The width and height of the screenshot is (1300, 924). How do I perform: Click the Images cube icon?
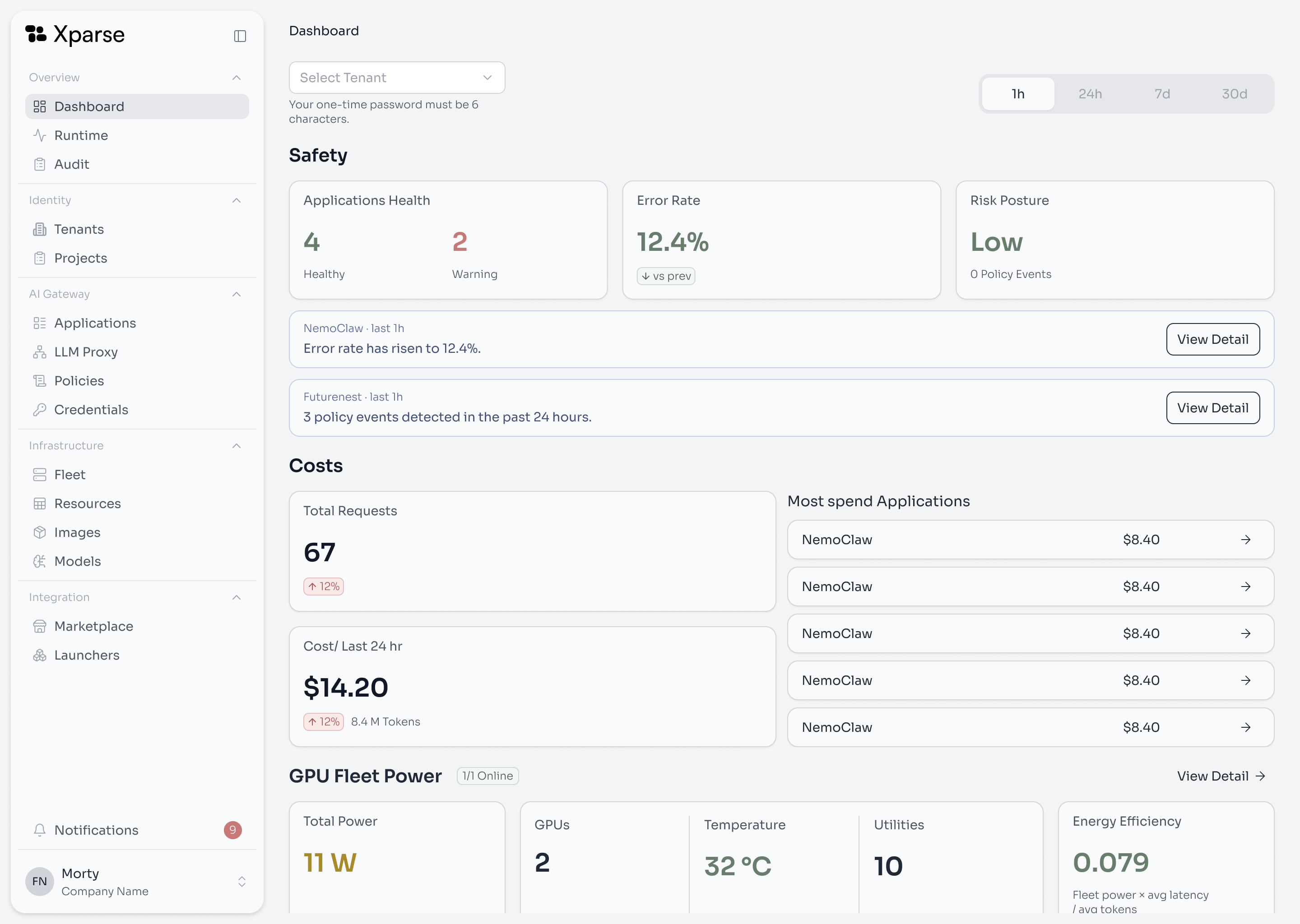coord(39,532)
